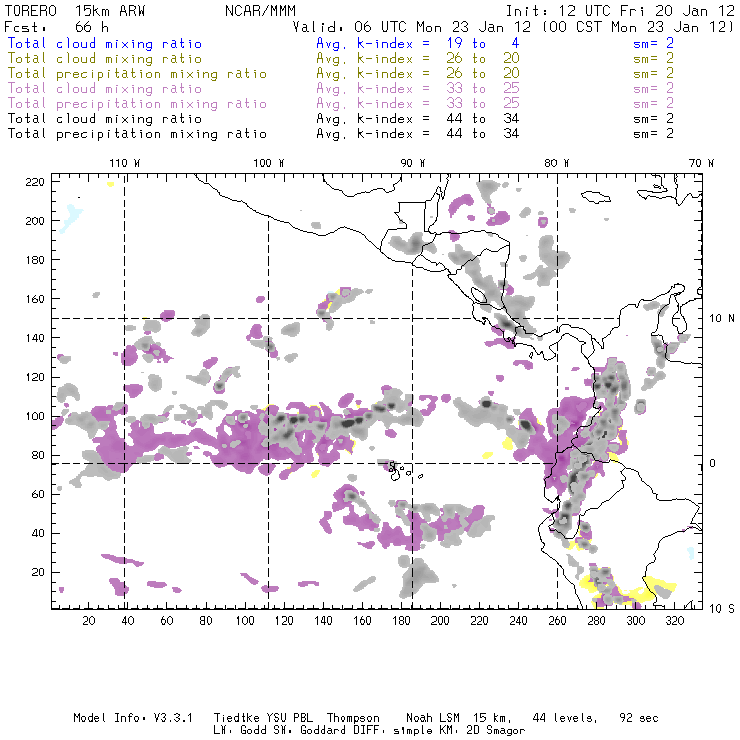This screenshot has width=740, height=740.
Task: Click the olive 'Total precipitation mixing ratio' legend label
Action: (137, 74)
